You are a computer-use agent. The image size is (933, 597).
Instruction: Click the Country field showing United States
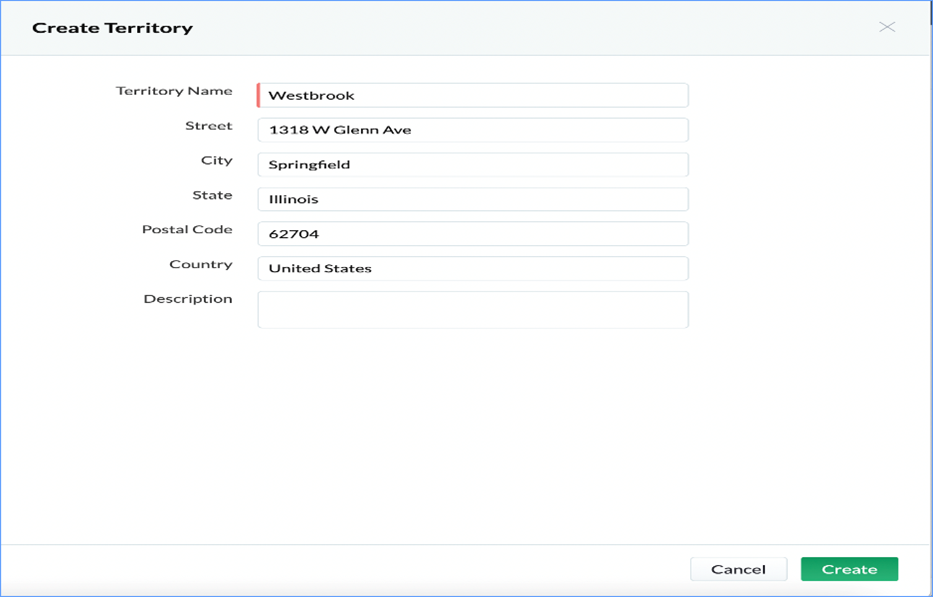click(x=472, y=268)
